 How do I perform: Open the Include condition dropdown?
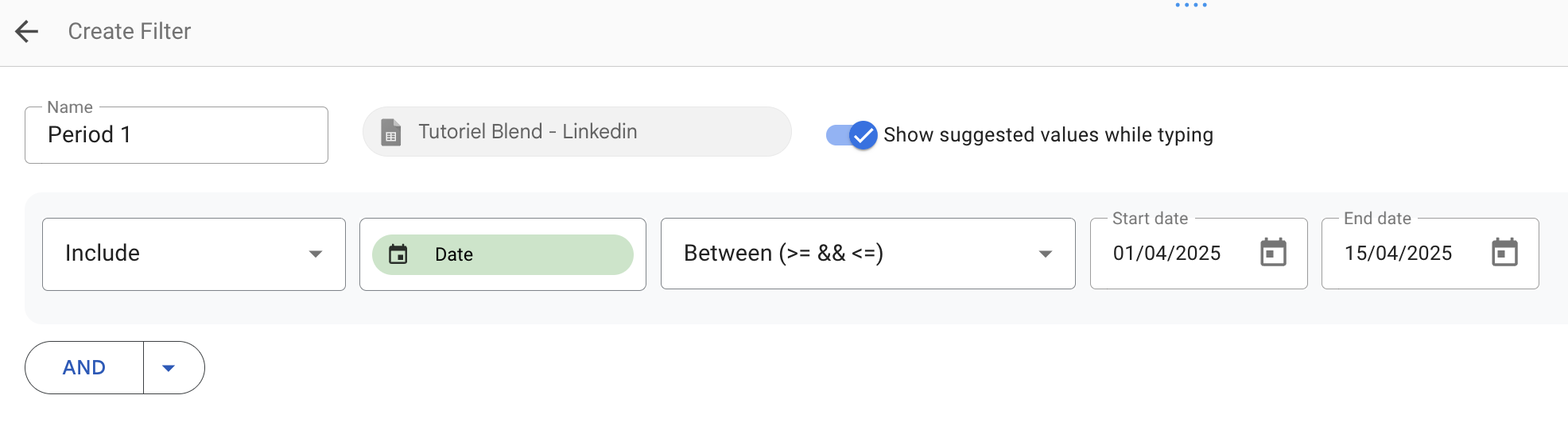[193, 254]
